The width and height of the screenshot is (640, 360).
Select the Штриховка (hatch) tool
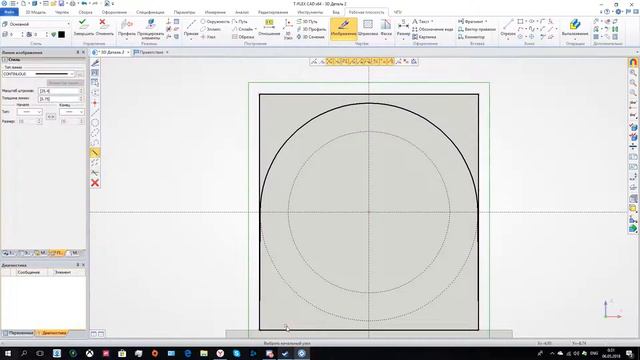pyautogui.click(x=368, y=28)
